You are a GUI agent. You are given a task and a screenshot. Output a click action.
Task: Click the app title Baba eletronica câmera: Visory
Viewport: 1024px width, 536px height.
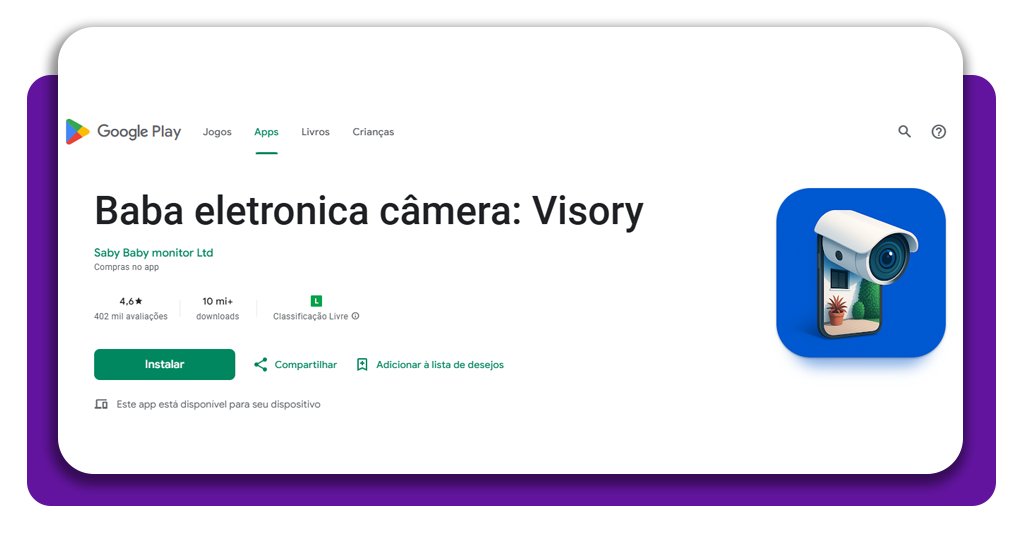click(369, 211)
